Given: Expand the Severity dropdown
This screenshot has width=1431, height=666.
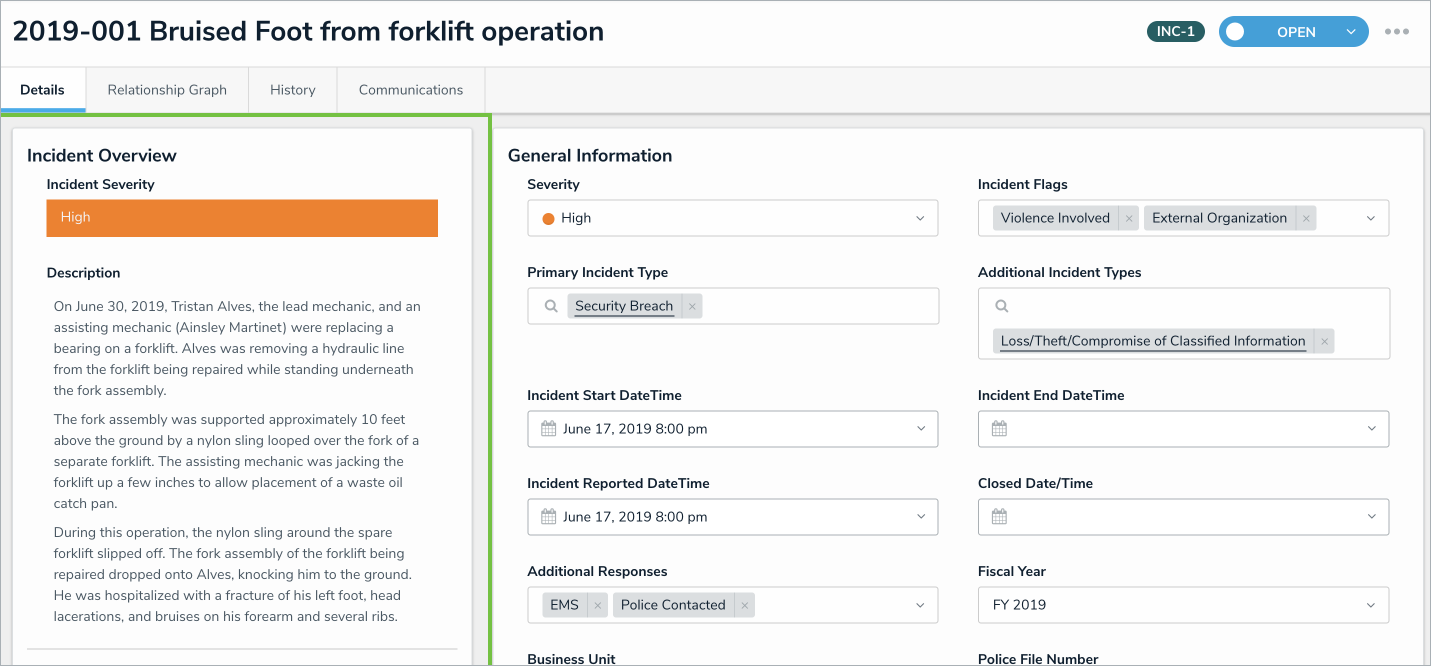Looking at the screenshot, I should 920,218.
